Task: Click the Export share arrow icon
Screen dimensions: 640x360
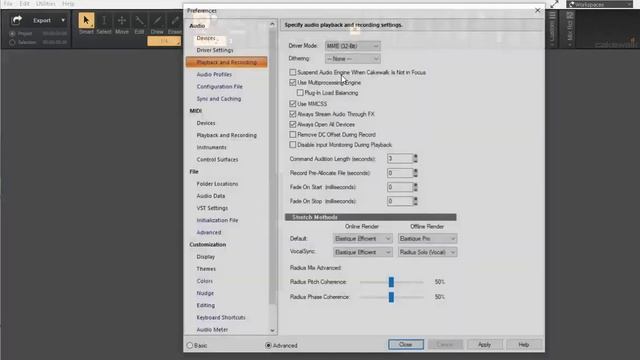Action: (x=16, y=20)
